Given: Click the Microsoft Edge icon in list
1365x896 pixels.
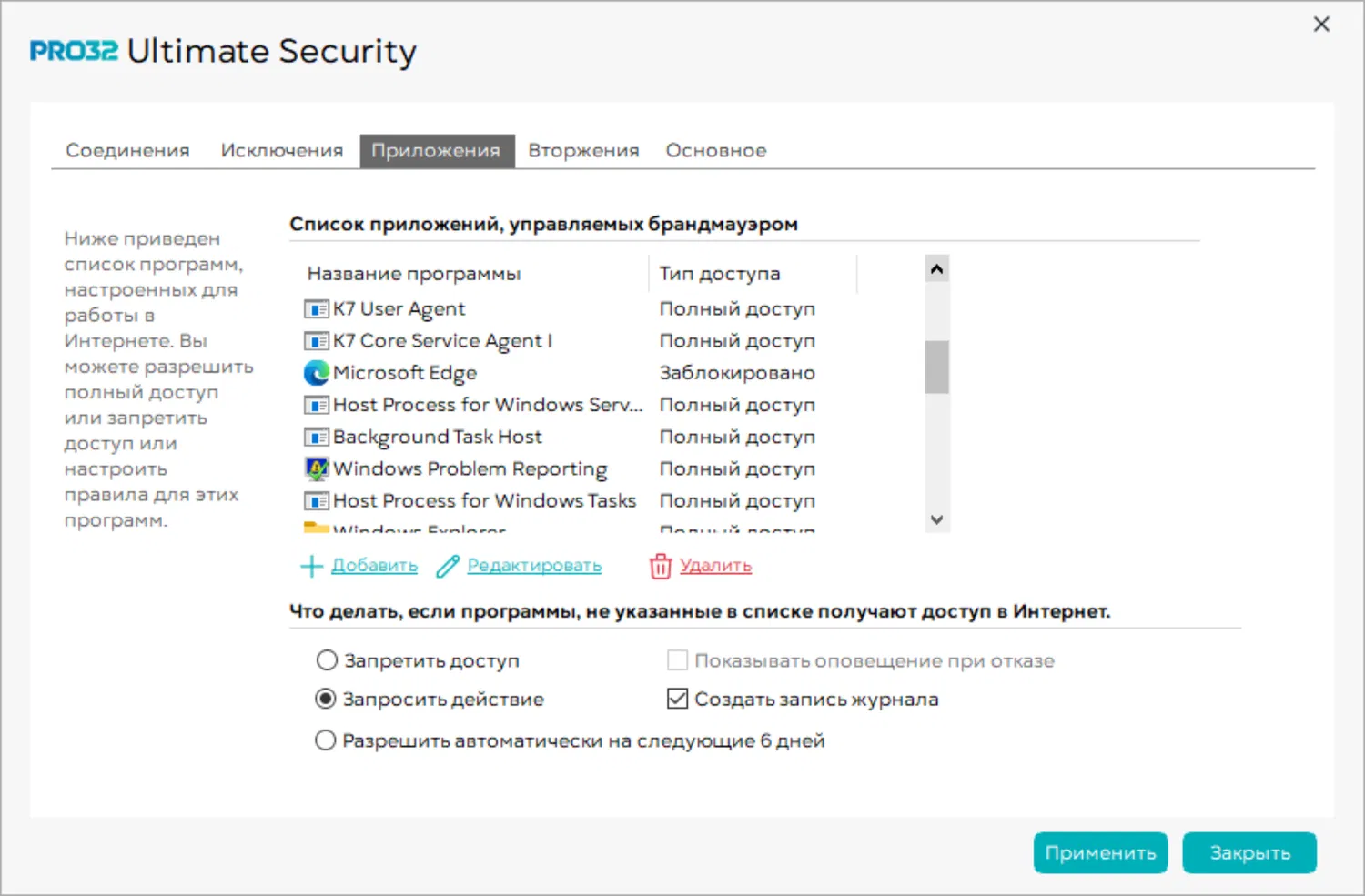Looking at the screenshot, I should [316, 373].
